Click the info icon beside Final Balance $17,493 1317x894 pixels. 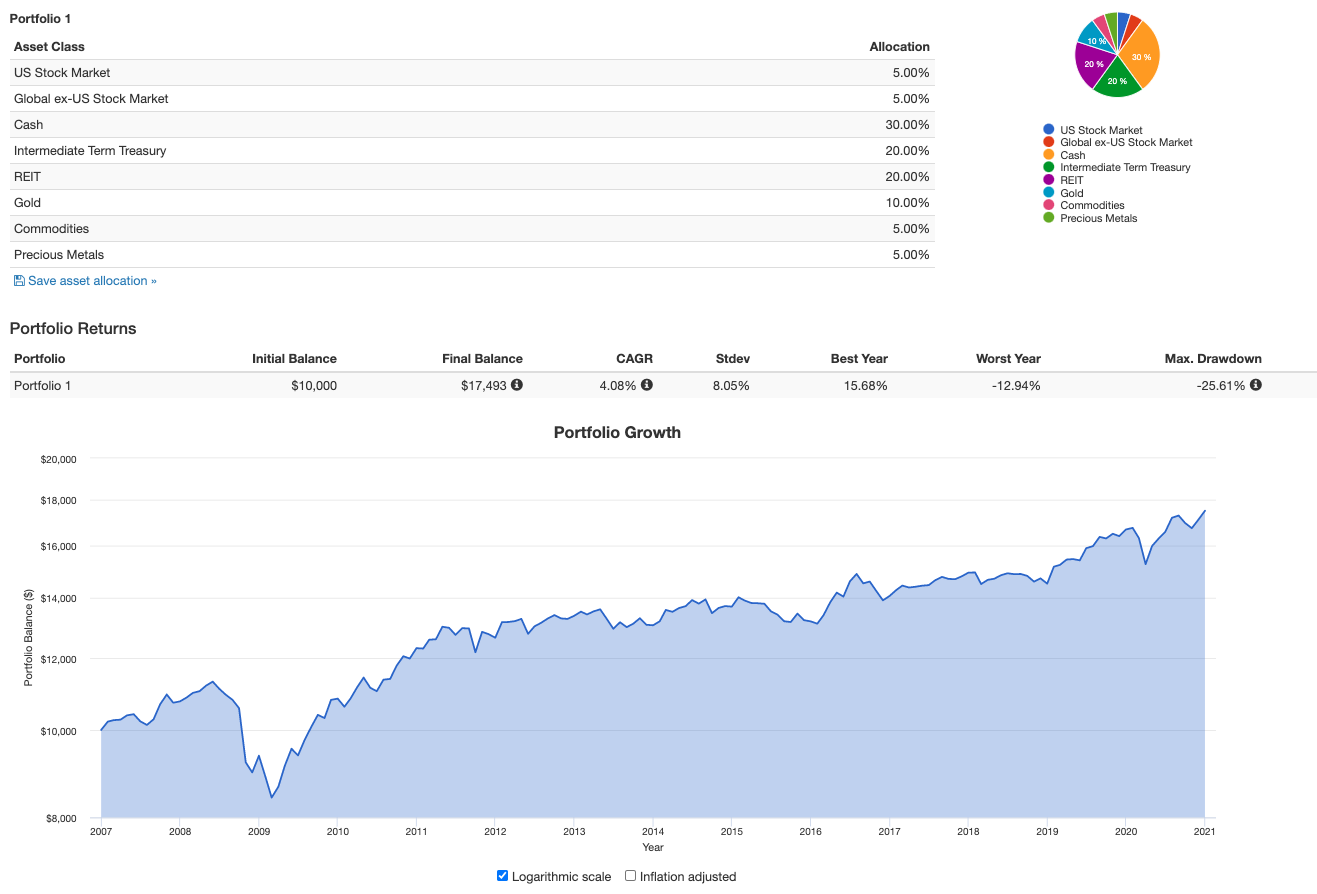(517, 385)
